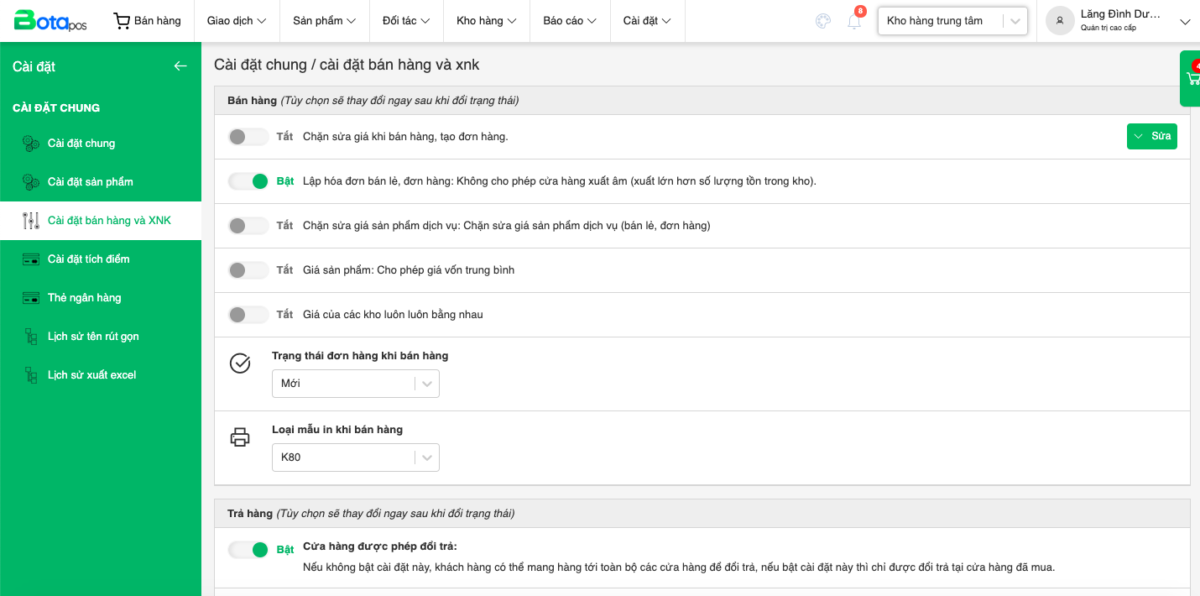Toggle Cửa hàng được phép đổi trả off
This screenshot has width=1200, height=596.
pos(248,549)
